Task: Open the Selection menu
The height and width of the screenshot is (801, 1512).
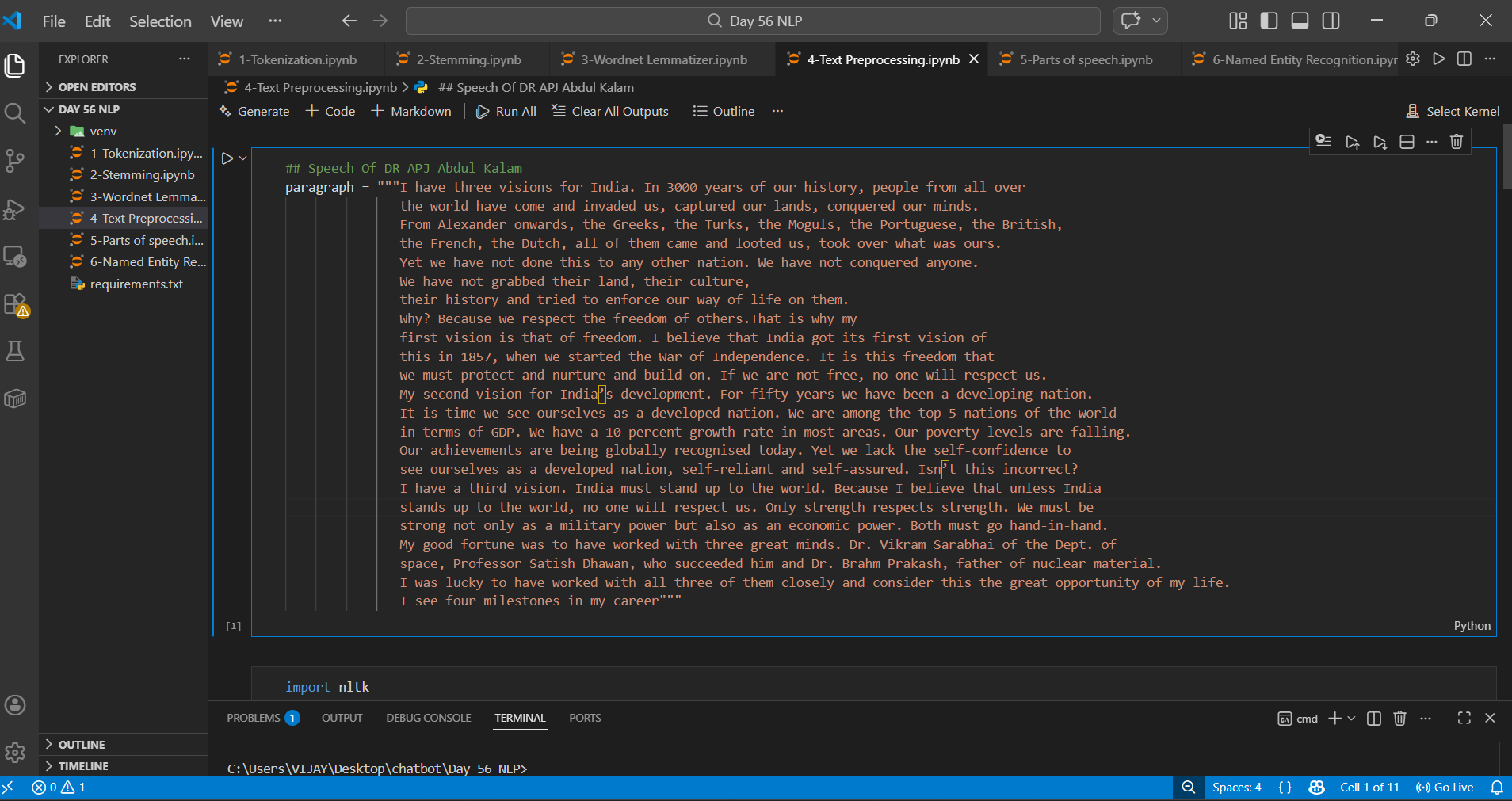Action: tap(160, 21)
